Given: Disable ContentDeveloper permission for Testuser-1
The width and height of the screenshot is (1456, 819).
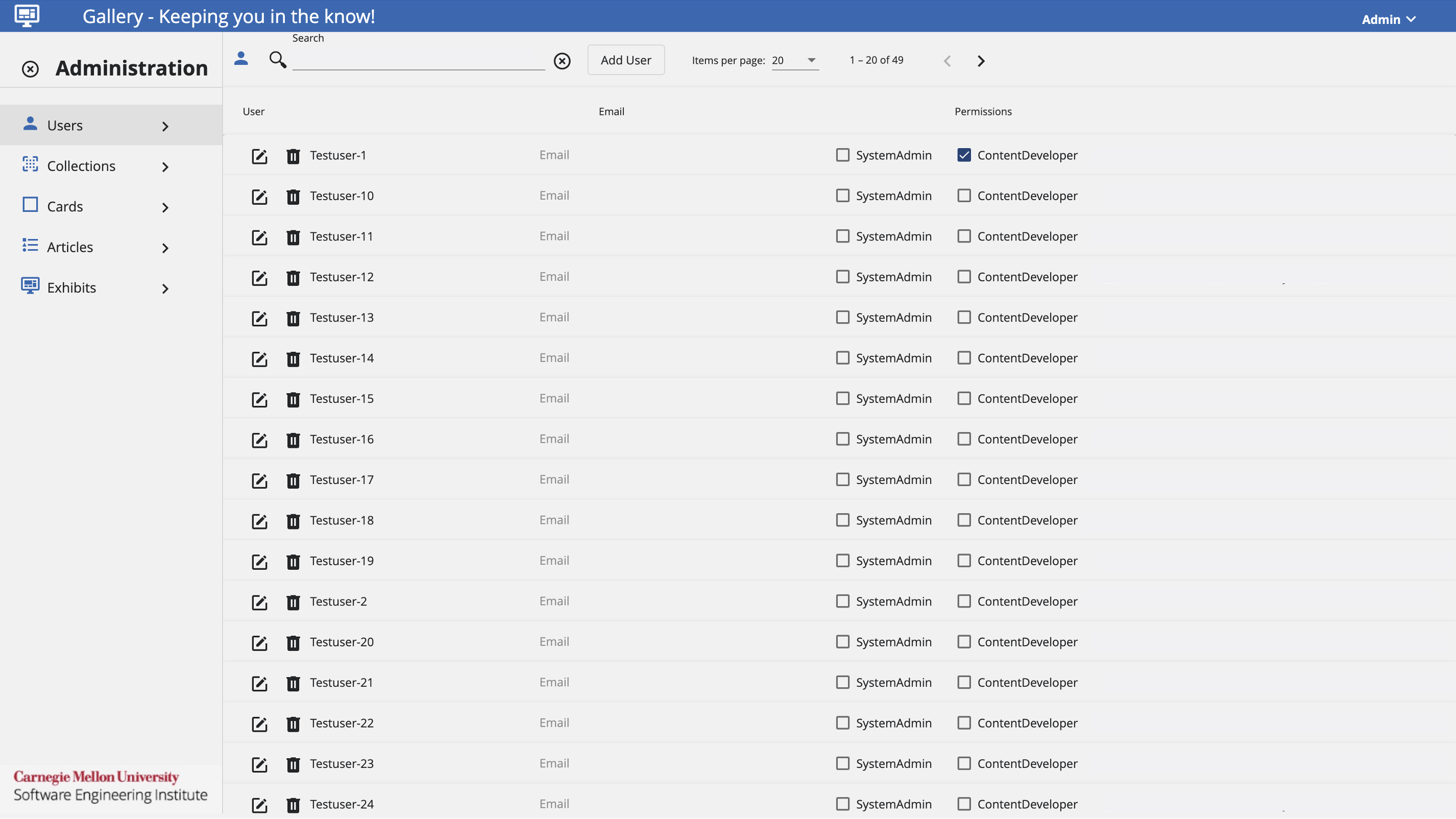Looking at the screenshot, I should 964,154.
